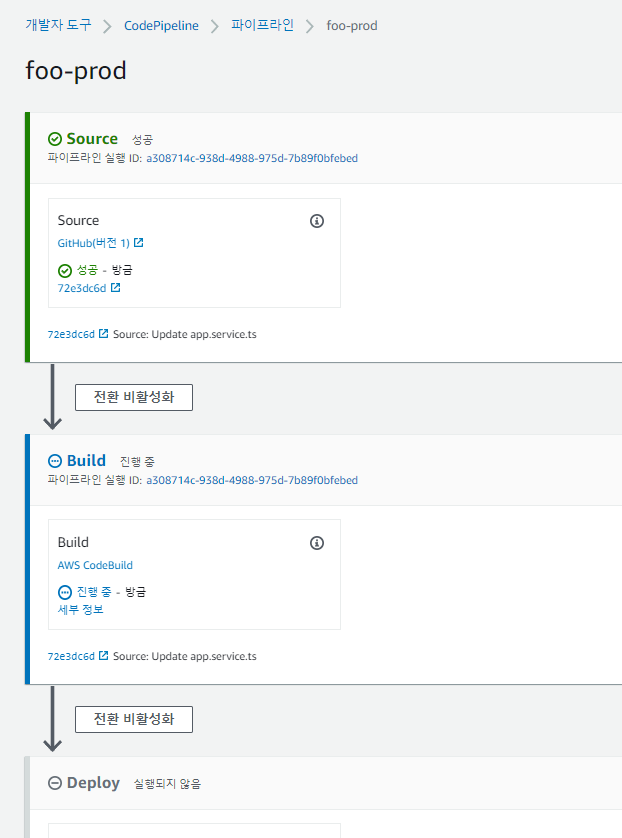Click info icon in Source action card
622x838 pixels.
317,221
